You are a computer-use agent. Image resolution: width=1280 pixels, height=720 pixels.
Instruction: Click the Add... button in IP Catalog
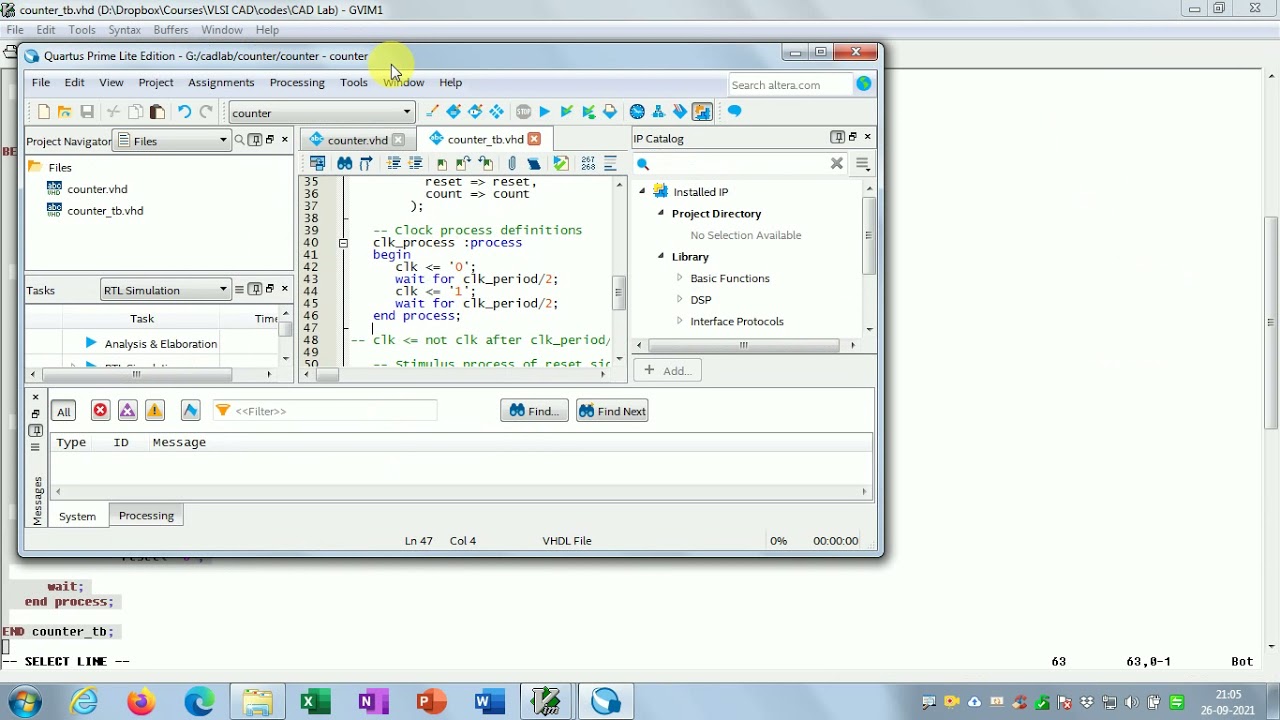click(x=667, y=371)
